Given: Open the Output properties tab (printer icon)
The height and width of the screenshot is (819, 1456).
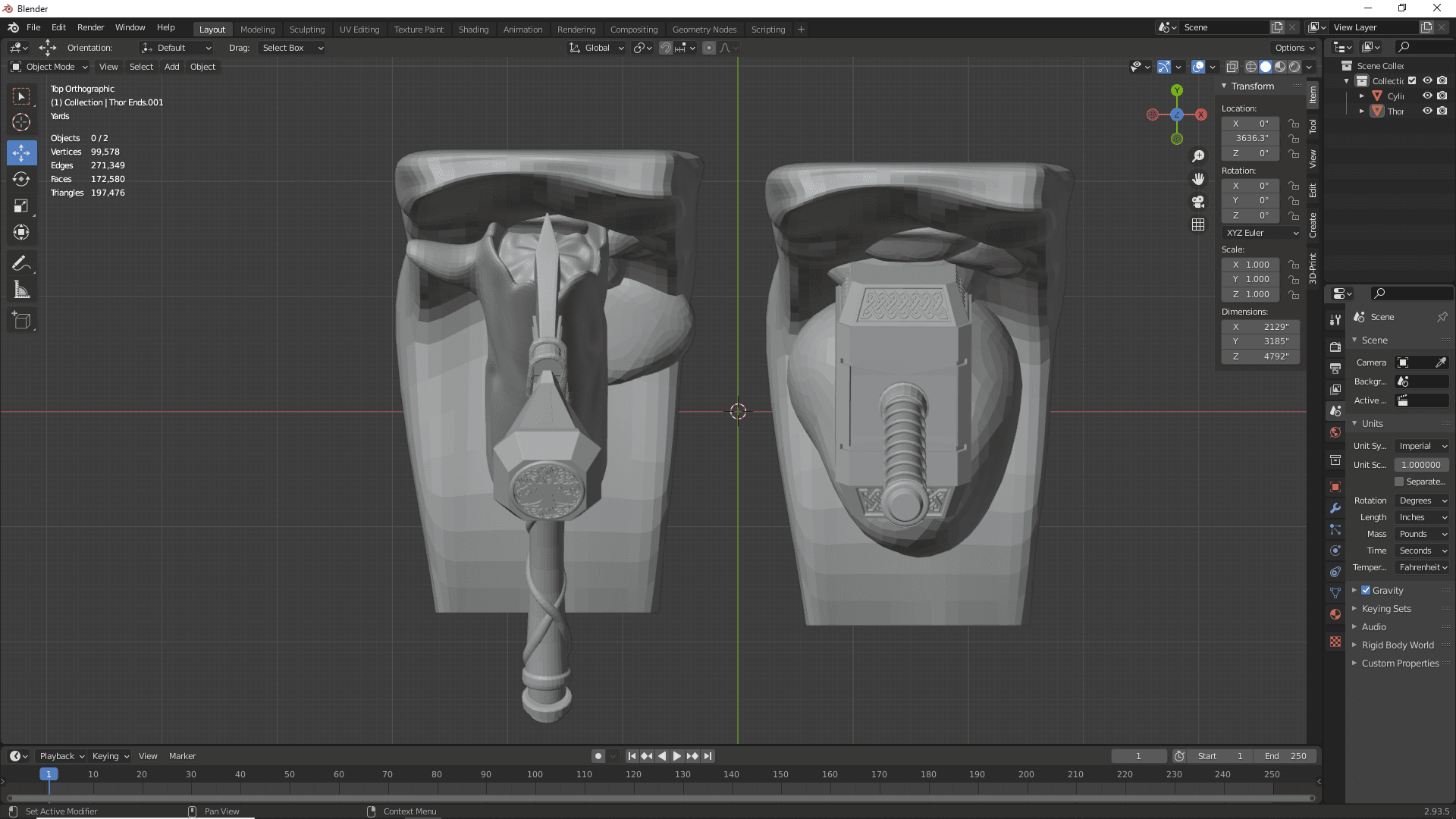Looking at the screenshot, I should click(1335, 368).
